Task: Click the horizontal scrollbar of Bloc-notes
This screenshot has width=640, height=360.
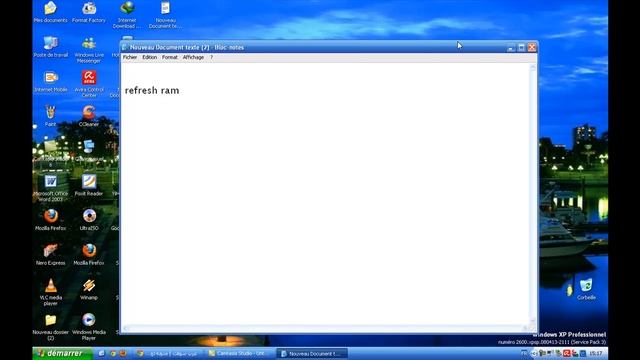Action: coord(325,328)
